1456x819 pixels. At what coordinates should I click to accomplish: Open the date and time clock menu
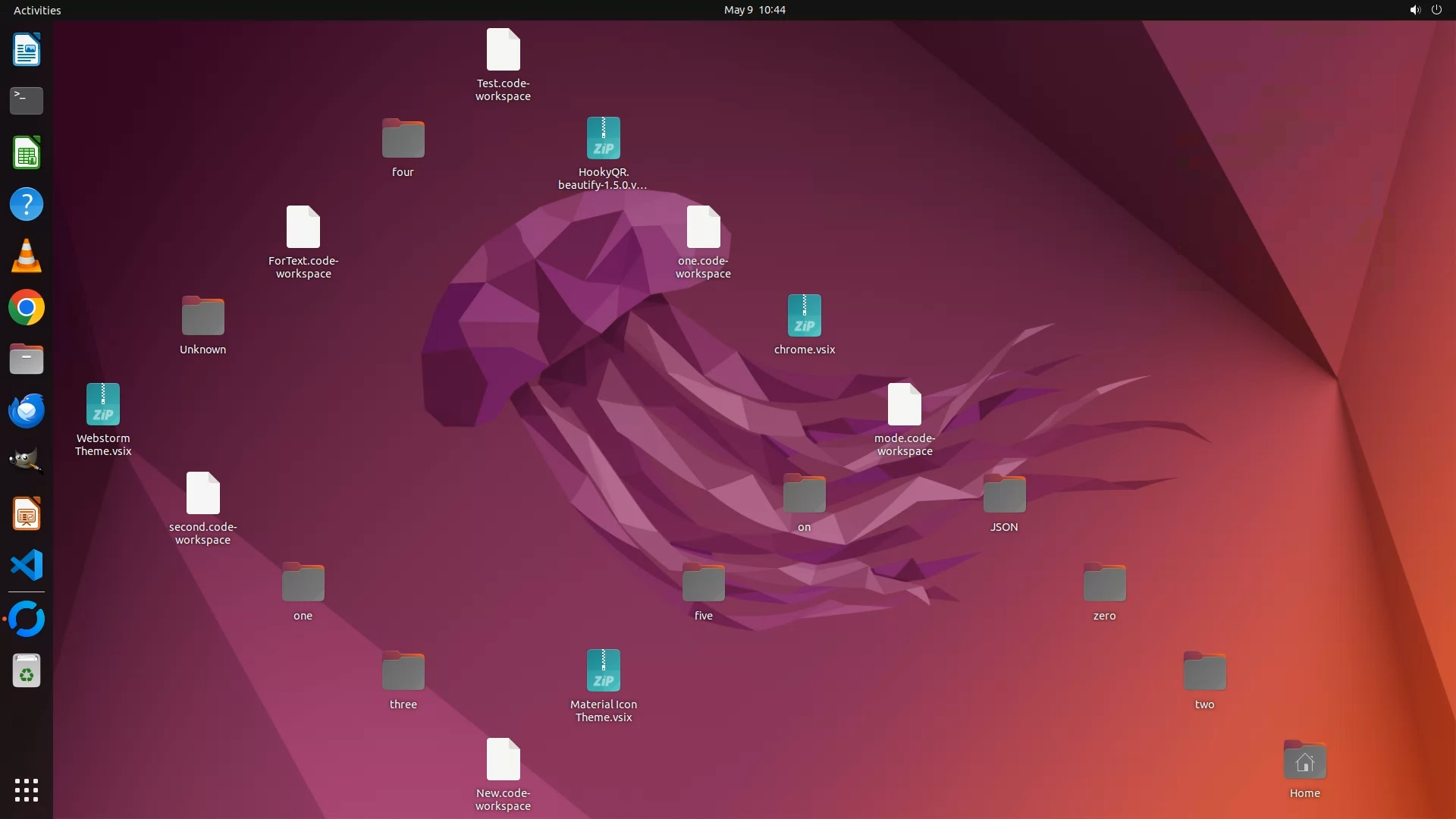coord(754,10)
